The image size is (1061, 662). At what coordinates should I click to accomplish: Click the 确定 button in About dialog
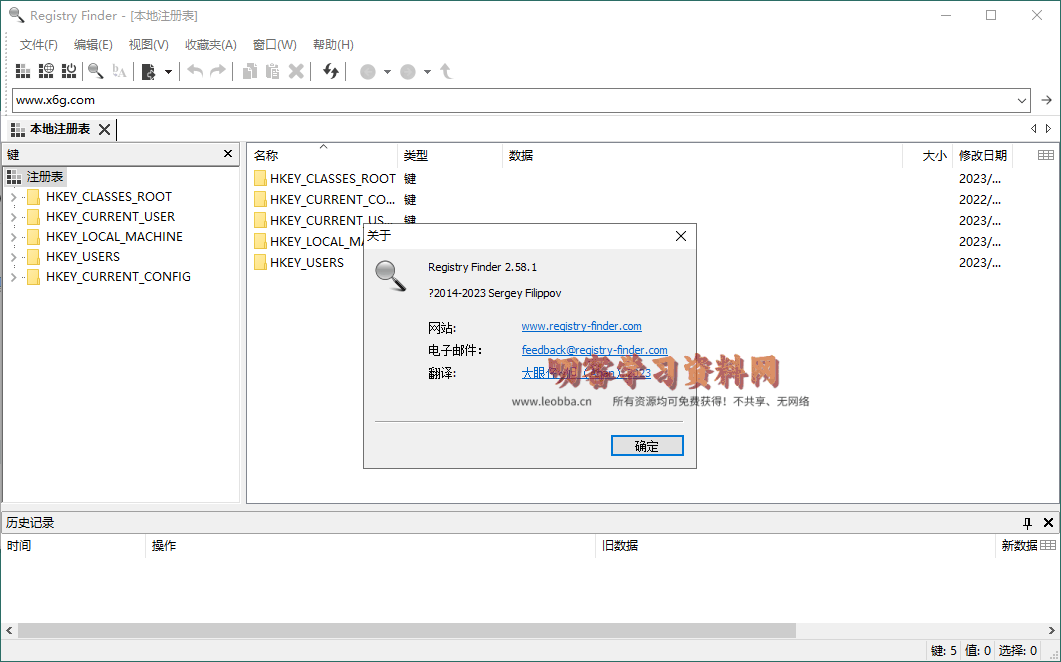tap(647, 446)
